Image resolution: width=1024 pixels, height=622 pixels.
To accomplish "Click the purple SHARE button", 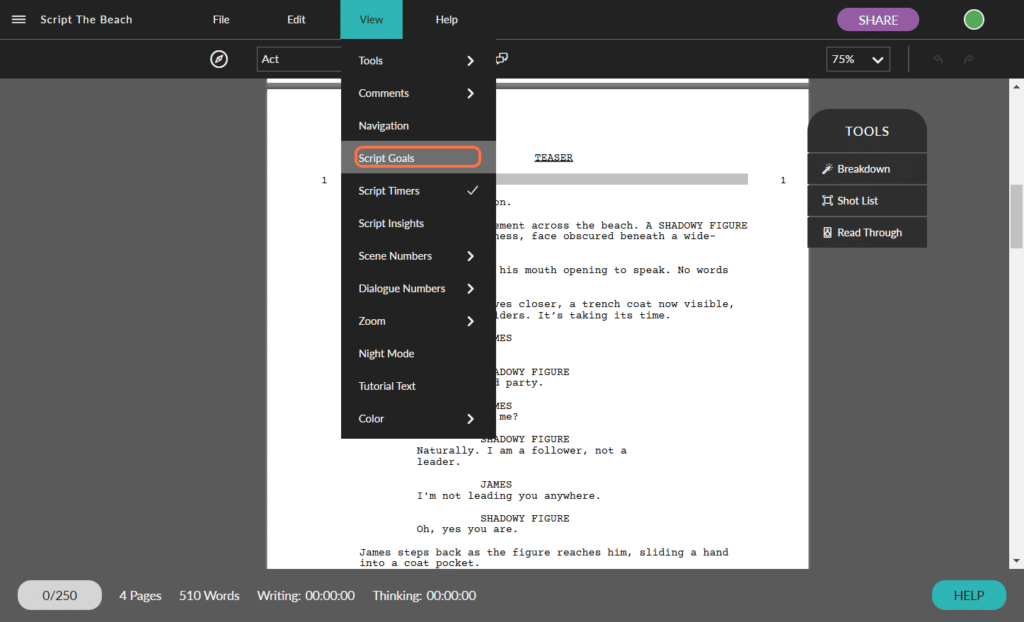I will point(877,20).
